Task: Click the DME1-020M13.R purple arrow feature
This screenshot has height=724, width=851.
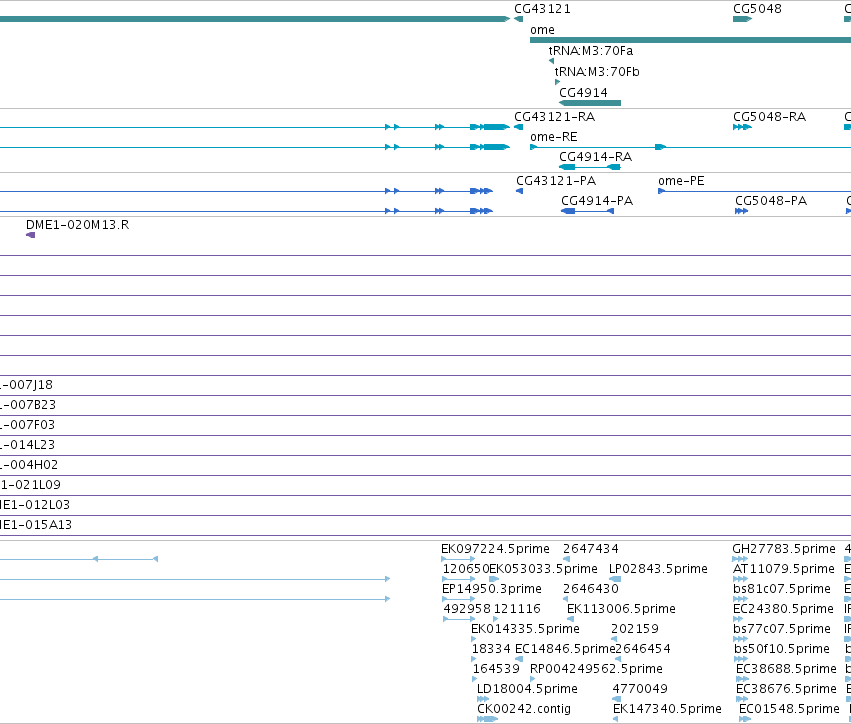Action: (x=30, y=235)
